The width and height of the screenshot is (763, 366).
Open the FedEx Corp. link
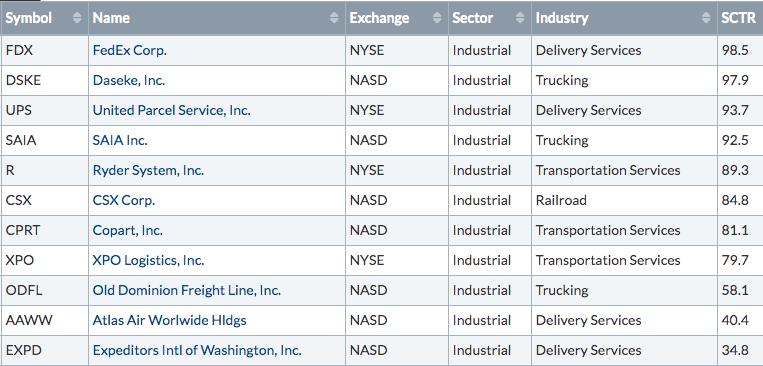[129, 50]
